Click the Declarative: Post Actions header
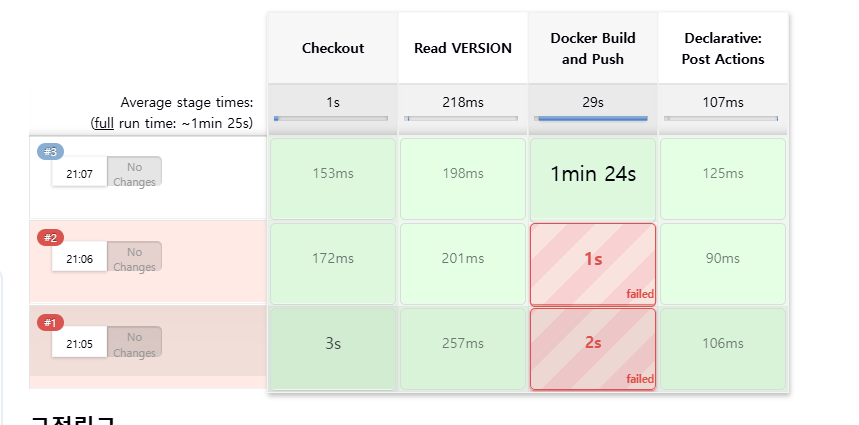859x425 pixels. [x=723, y=48]
